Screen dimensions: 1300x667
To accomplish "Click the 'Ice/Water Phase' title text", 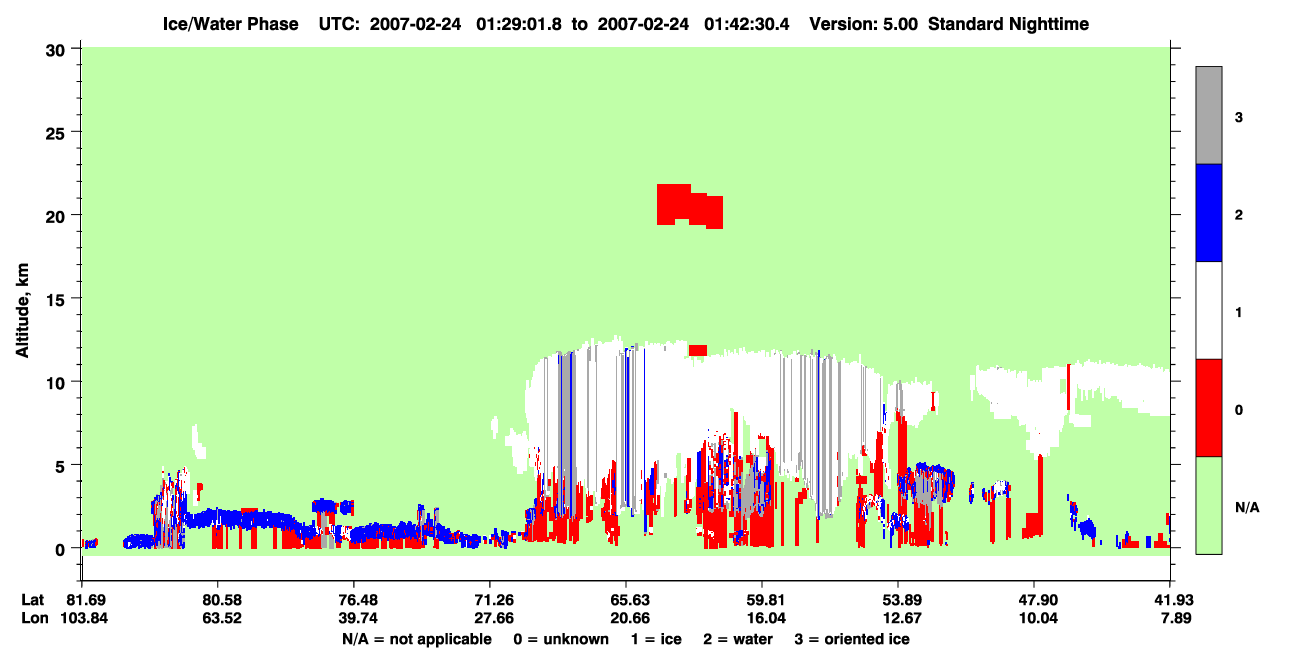I will pyautogui.click(x=229, y=23).
